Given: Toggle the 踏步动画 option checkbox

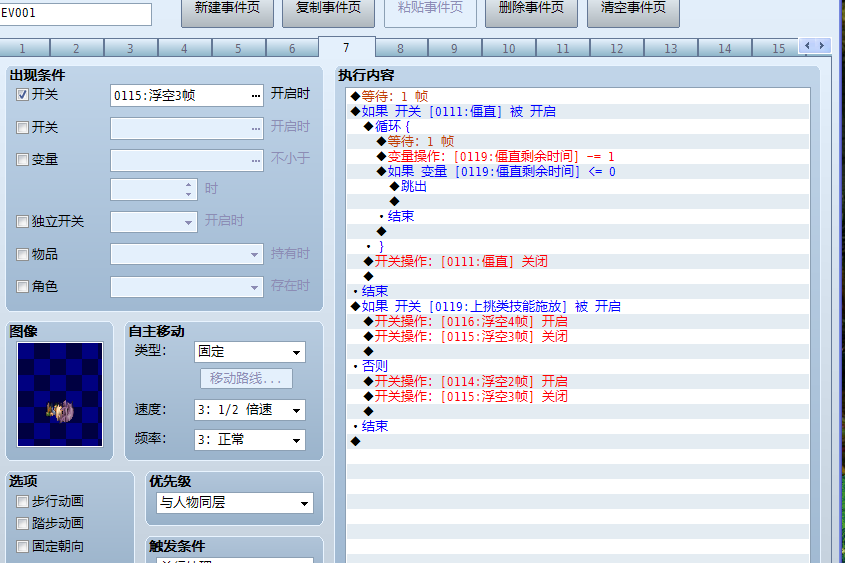Looking at the screenshot, I should click(22, 523).
